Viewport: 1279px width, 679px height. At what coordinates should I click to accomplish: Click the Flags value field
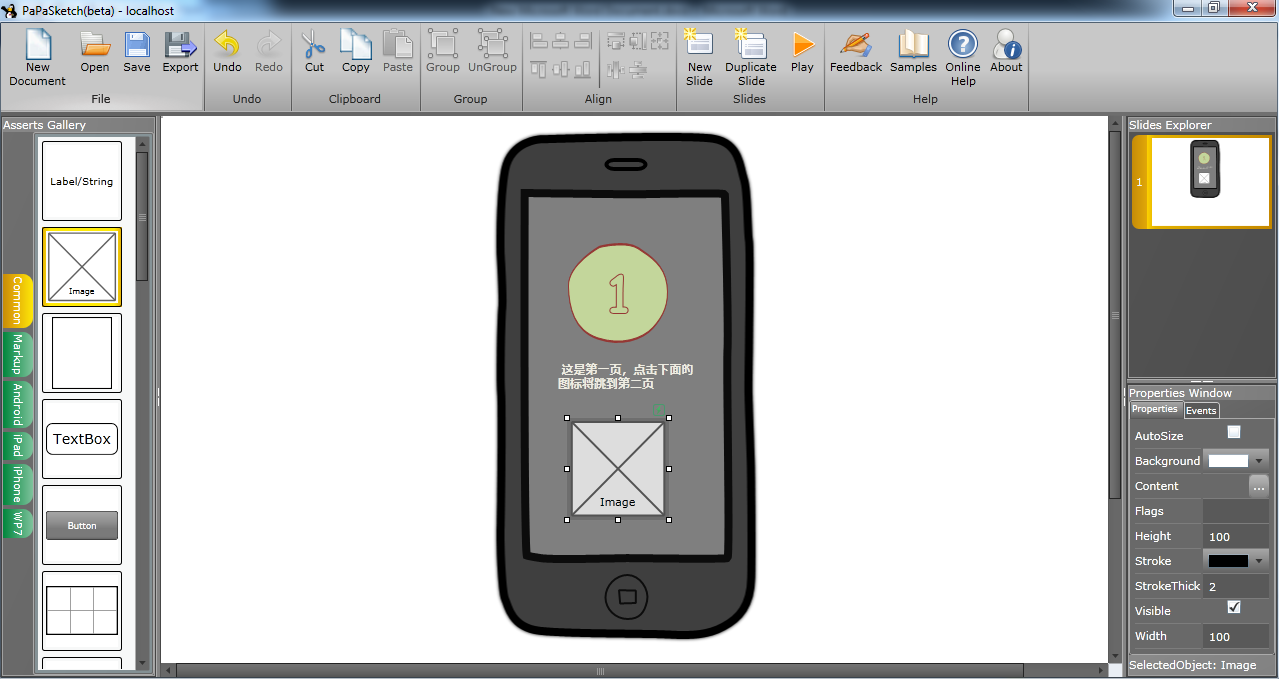(1237, 511)
